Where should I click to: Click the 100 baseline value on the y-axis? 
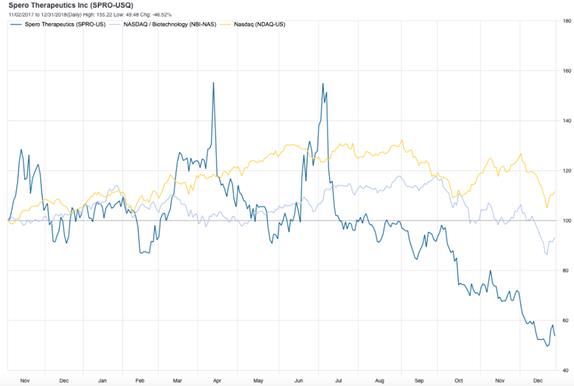[x=566, y=220]
